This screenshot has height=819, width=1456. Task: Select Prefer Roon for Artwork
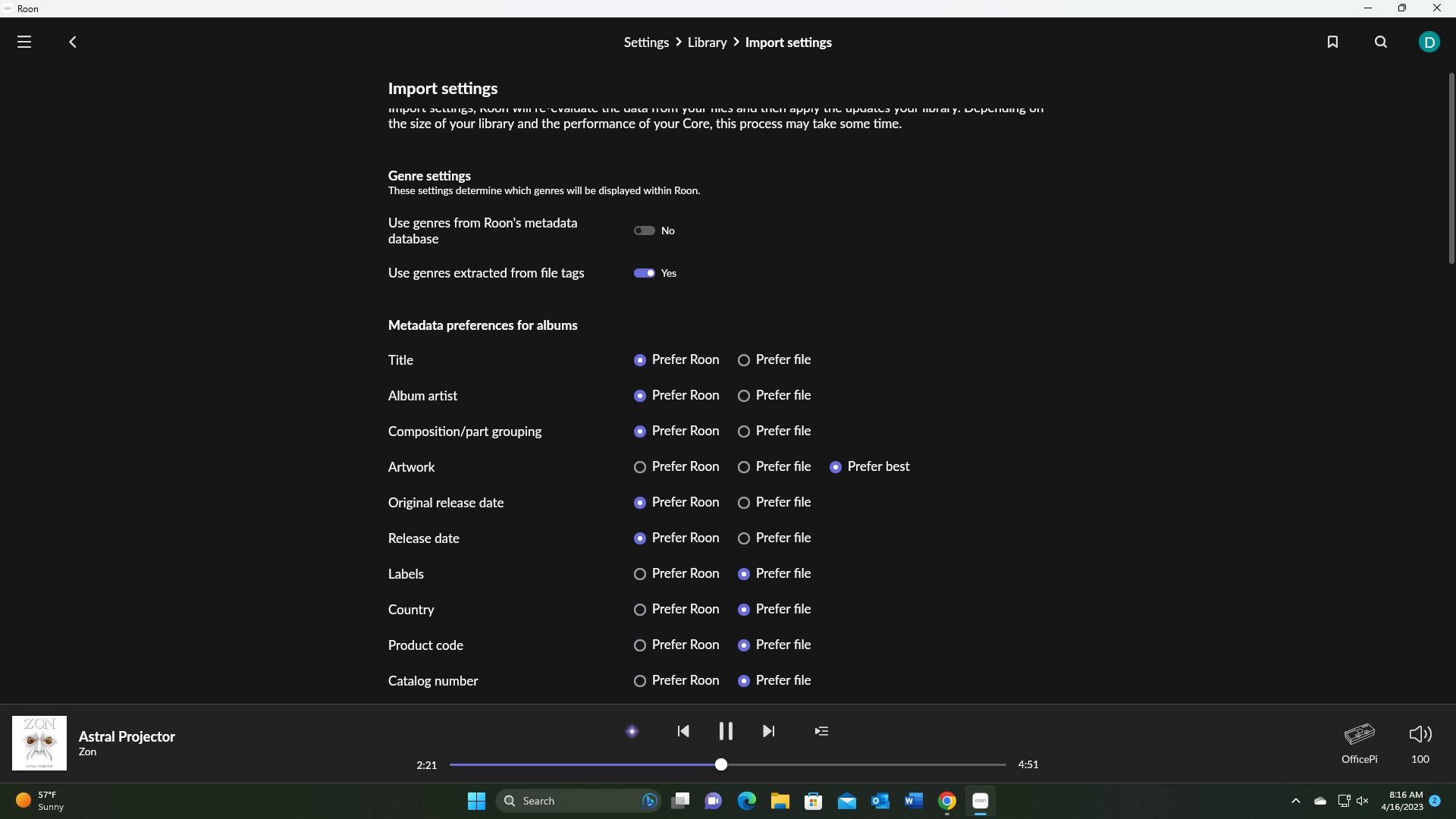pos(640,467)
